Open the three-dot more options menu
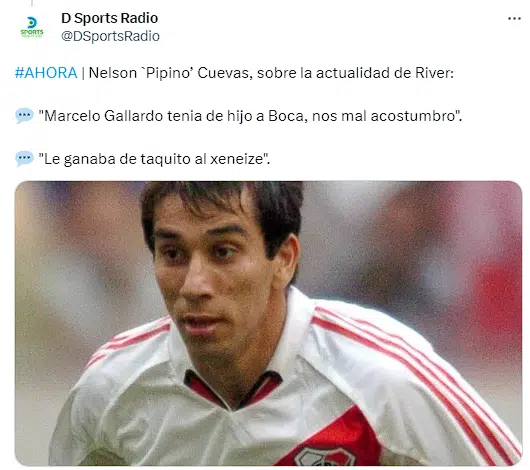Viewport: 530px width, 470px height. coord(514,19)
